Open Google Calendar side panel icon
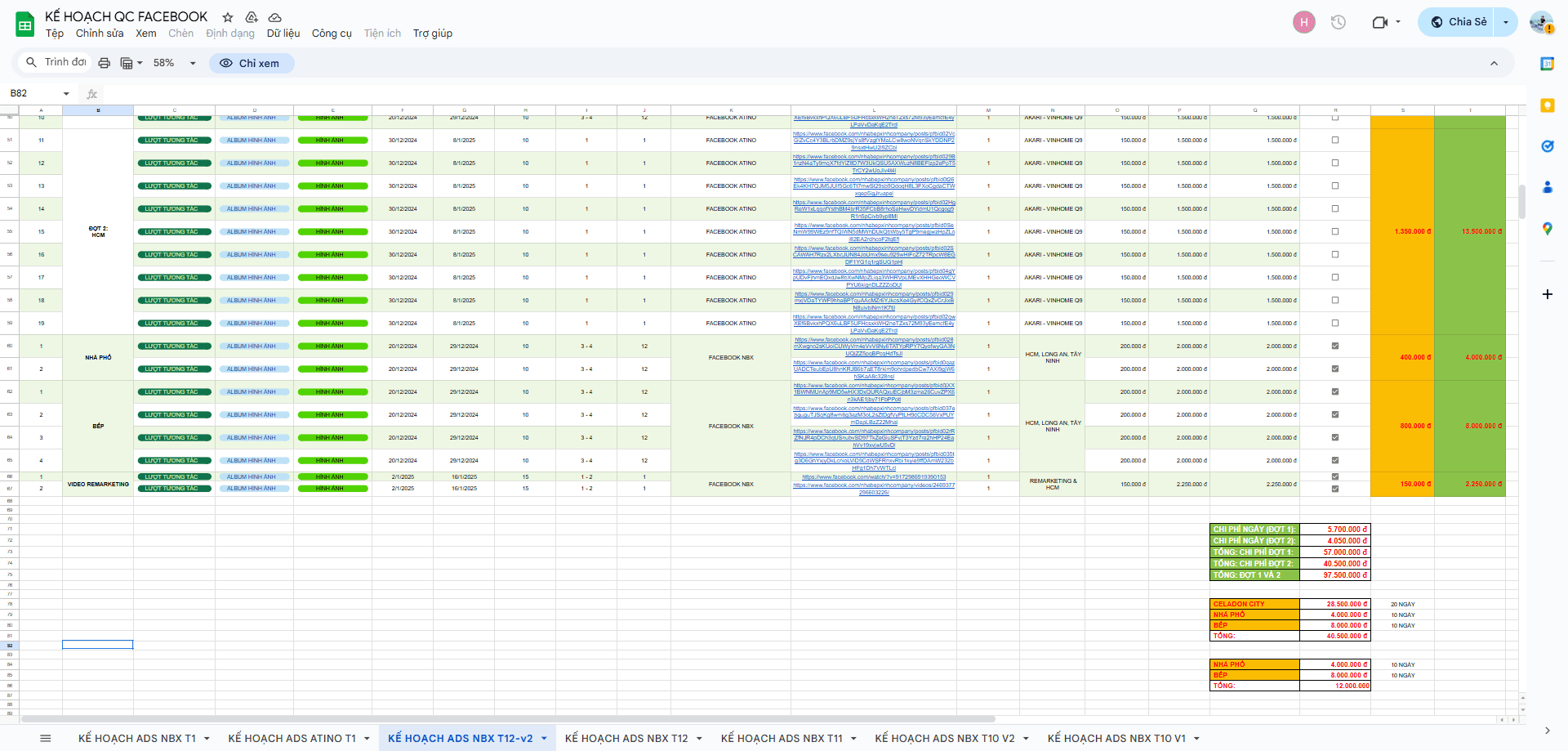 point(1547,64)
